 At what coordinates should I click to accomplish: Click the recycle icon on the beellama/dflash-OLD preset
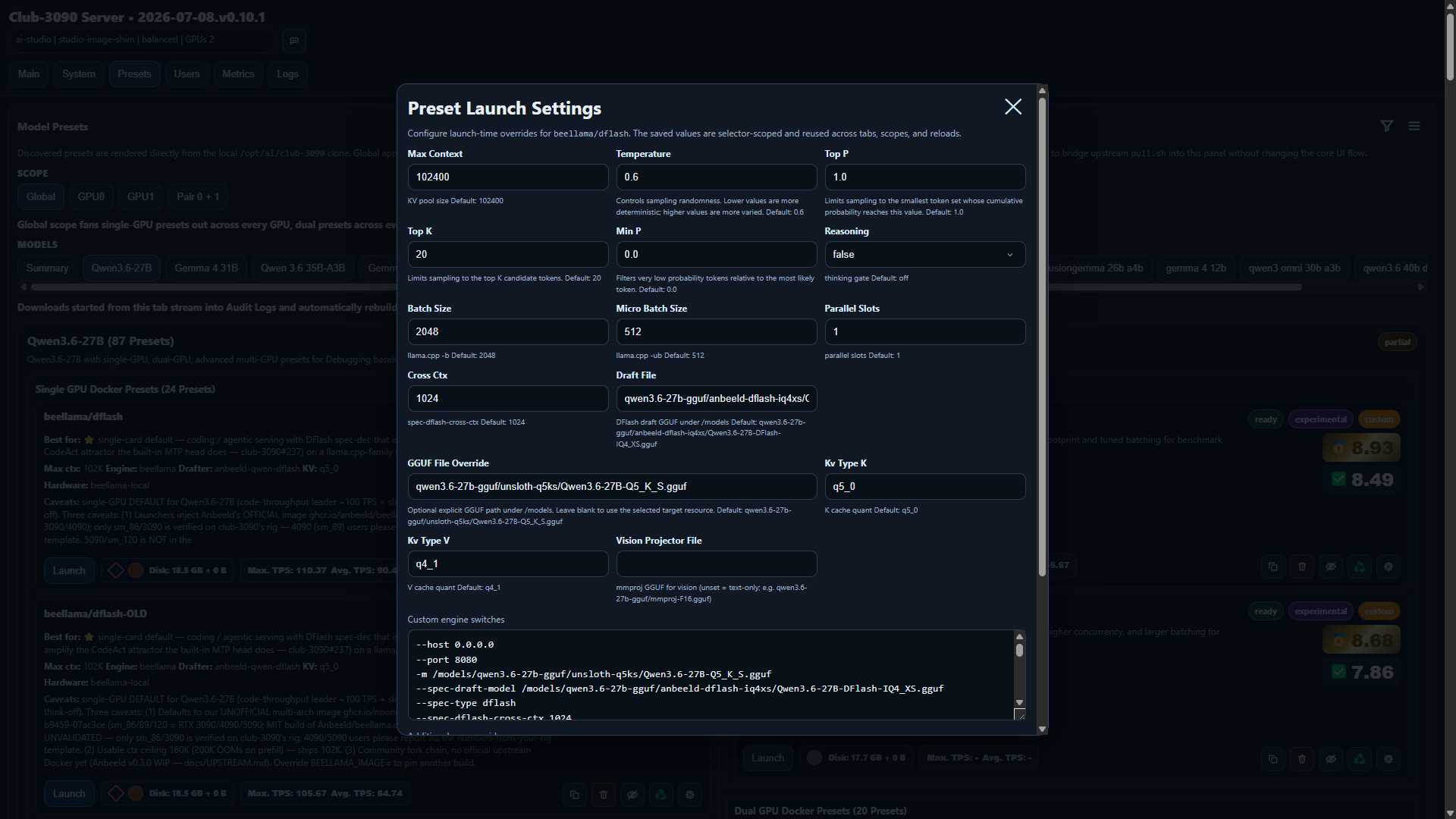(661, 794)
